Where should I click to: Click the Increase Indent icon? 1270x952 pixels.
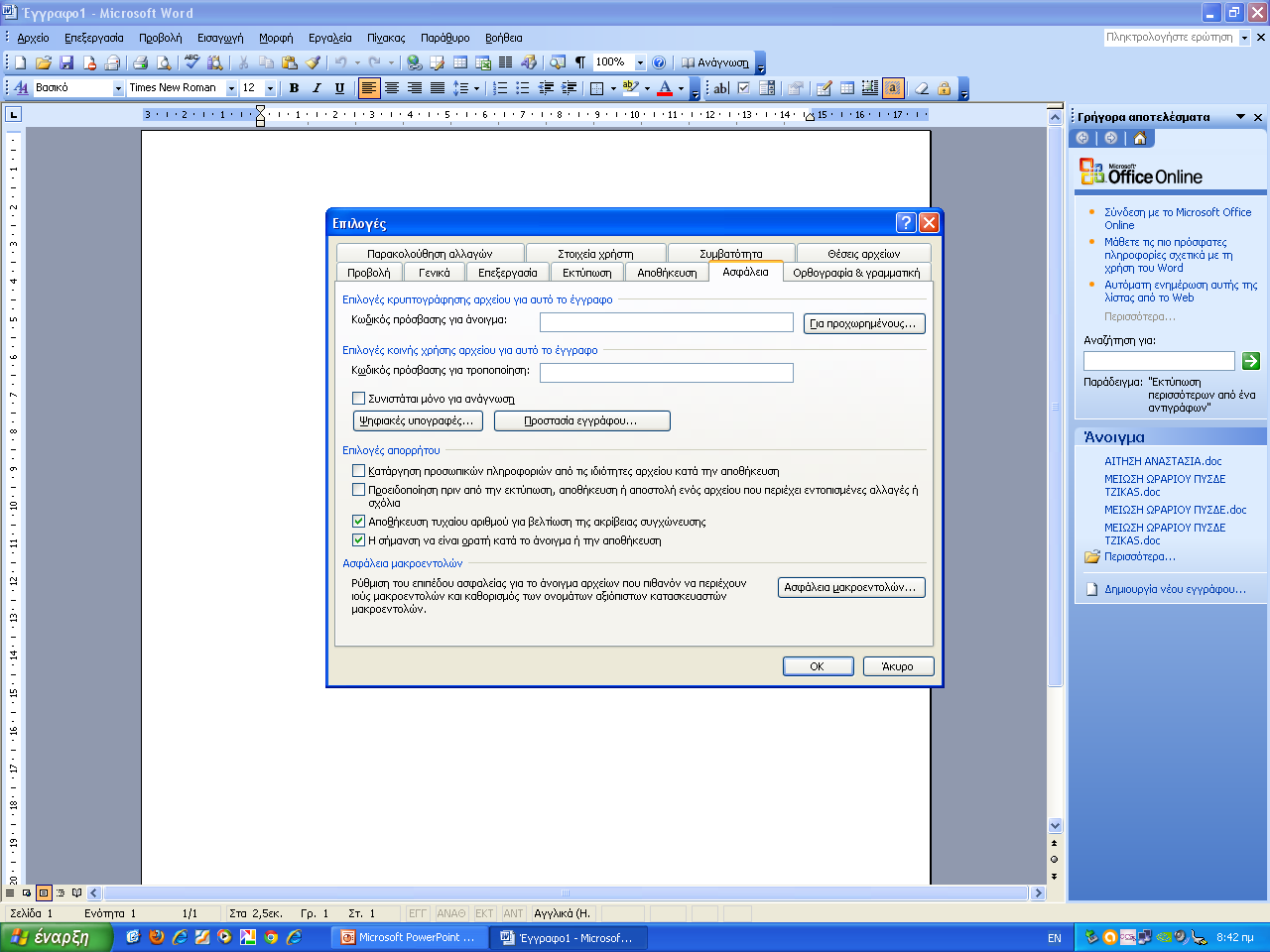click(570, 88)
